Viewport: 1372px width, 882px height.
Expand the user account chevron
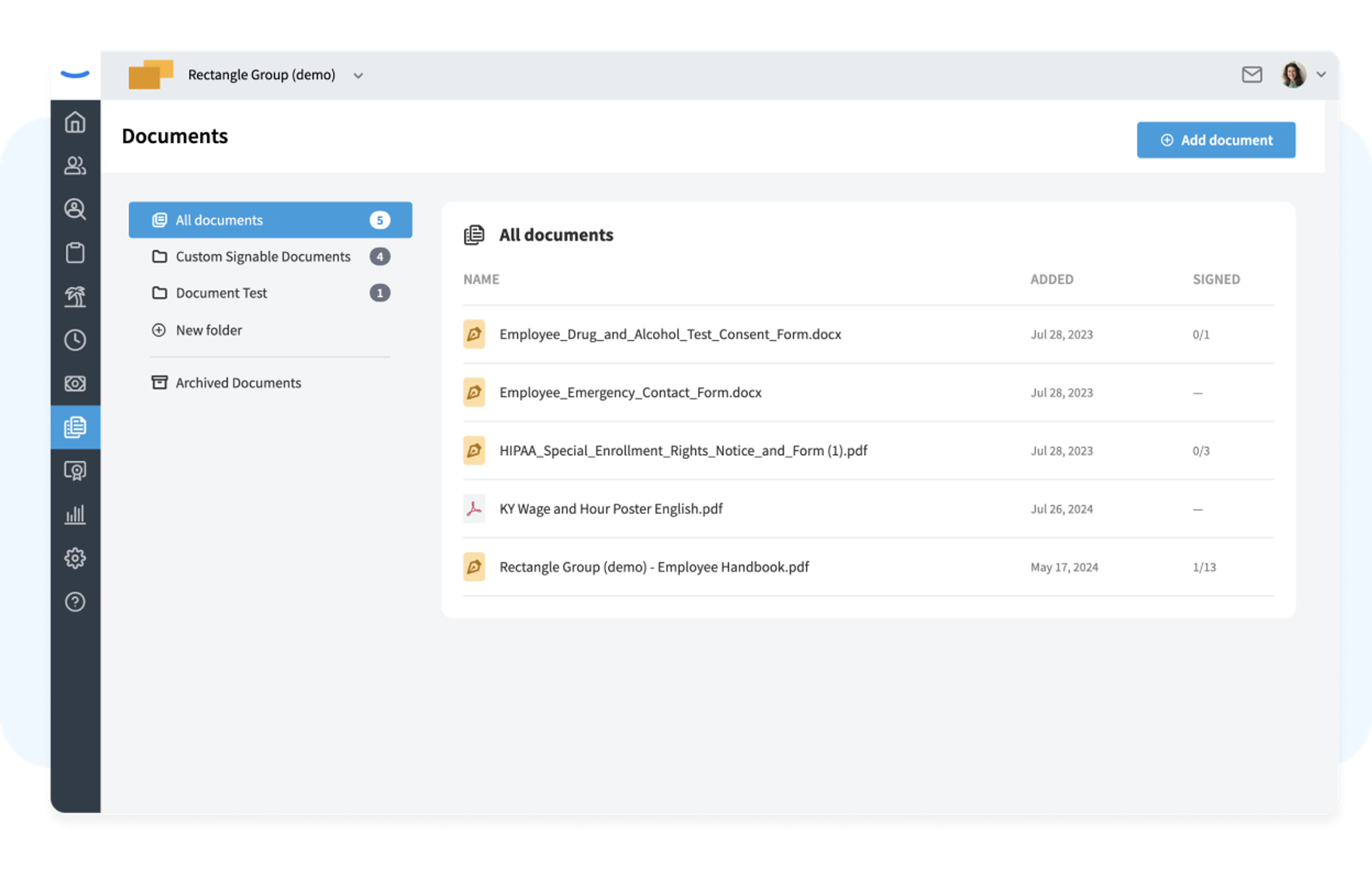coord(1321,74)
